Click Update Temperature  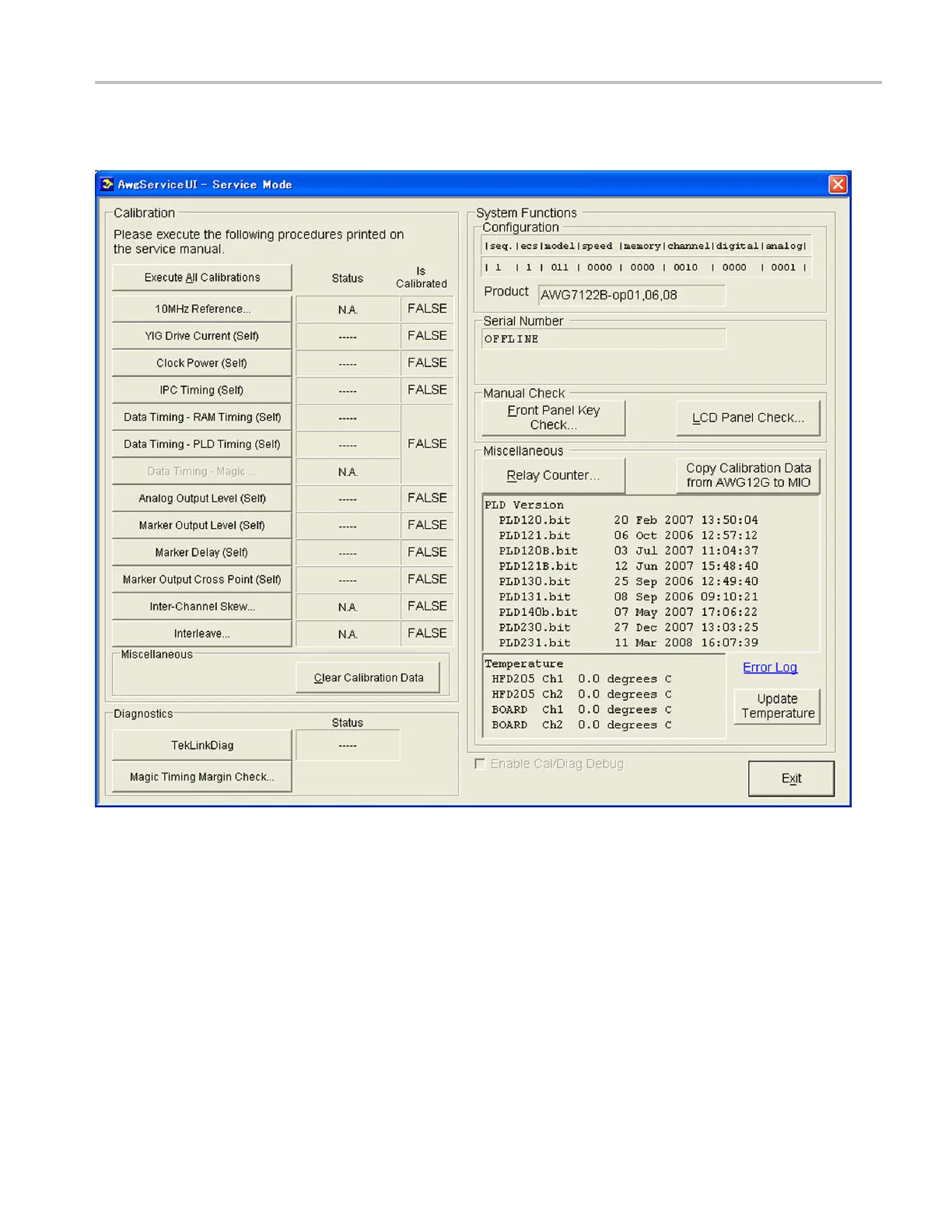[778, 706]
